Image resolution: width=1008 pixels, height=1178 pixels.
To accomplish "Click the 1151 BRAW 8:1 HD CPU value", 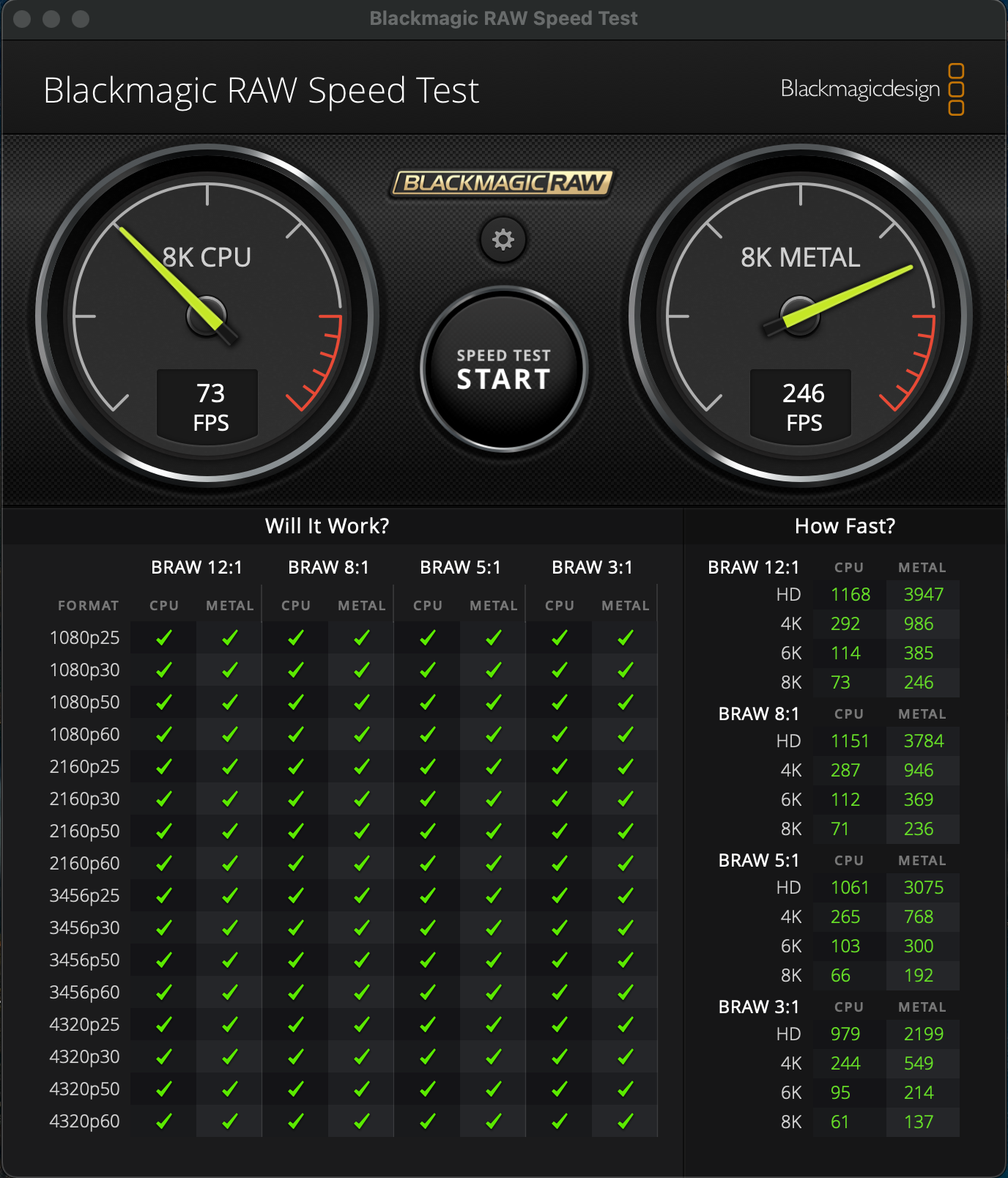I will click(850, 741).
